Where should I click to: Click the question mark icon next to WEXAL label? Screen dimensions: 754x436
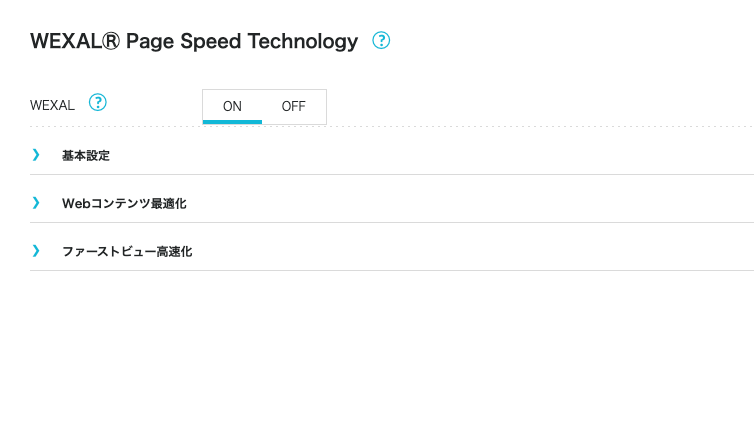pos(98,102)
